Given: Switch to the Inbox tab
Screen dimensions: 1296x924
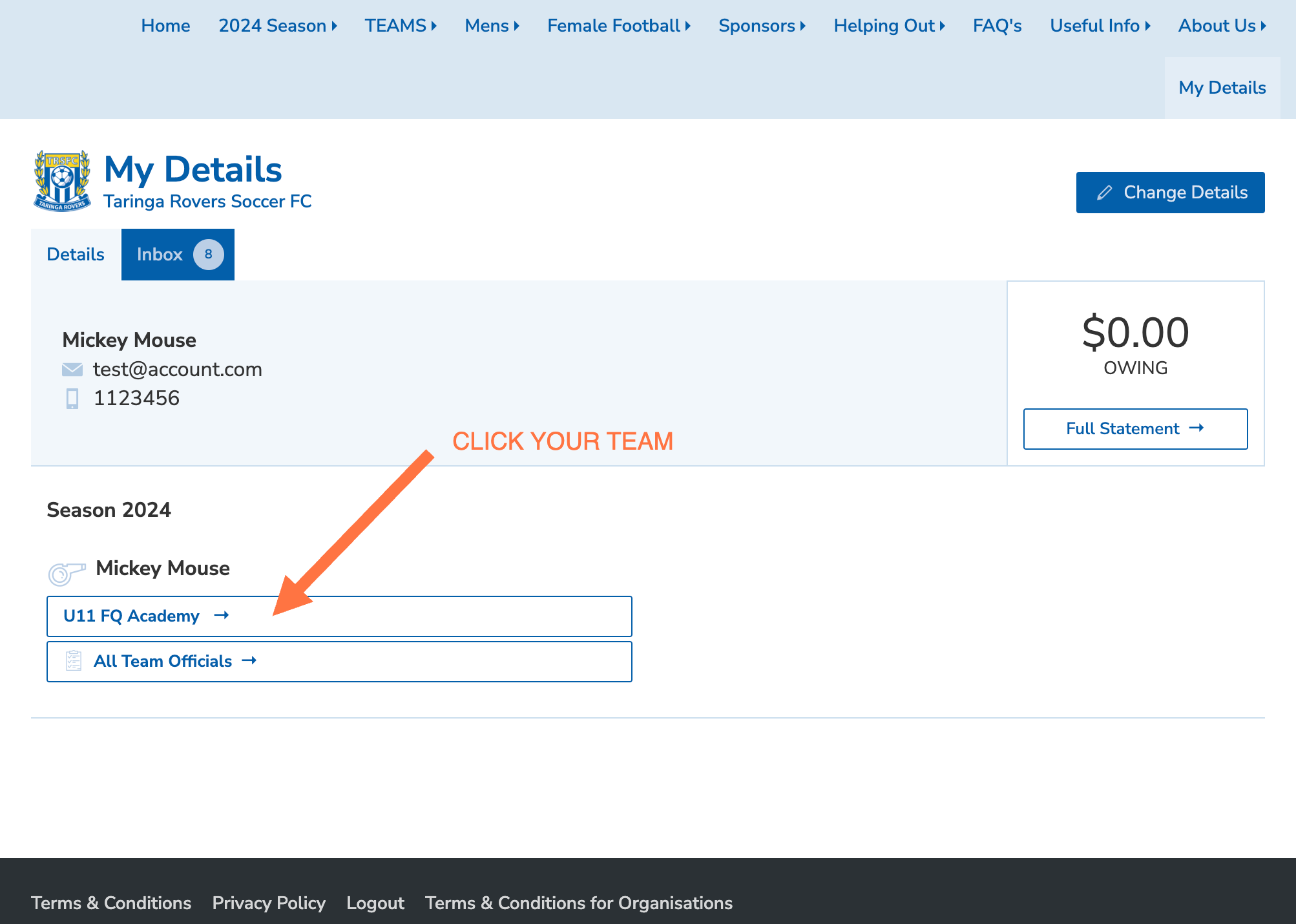Looking at the screenshot, I should click(178, 255).
